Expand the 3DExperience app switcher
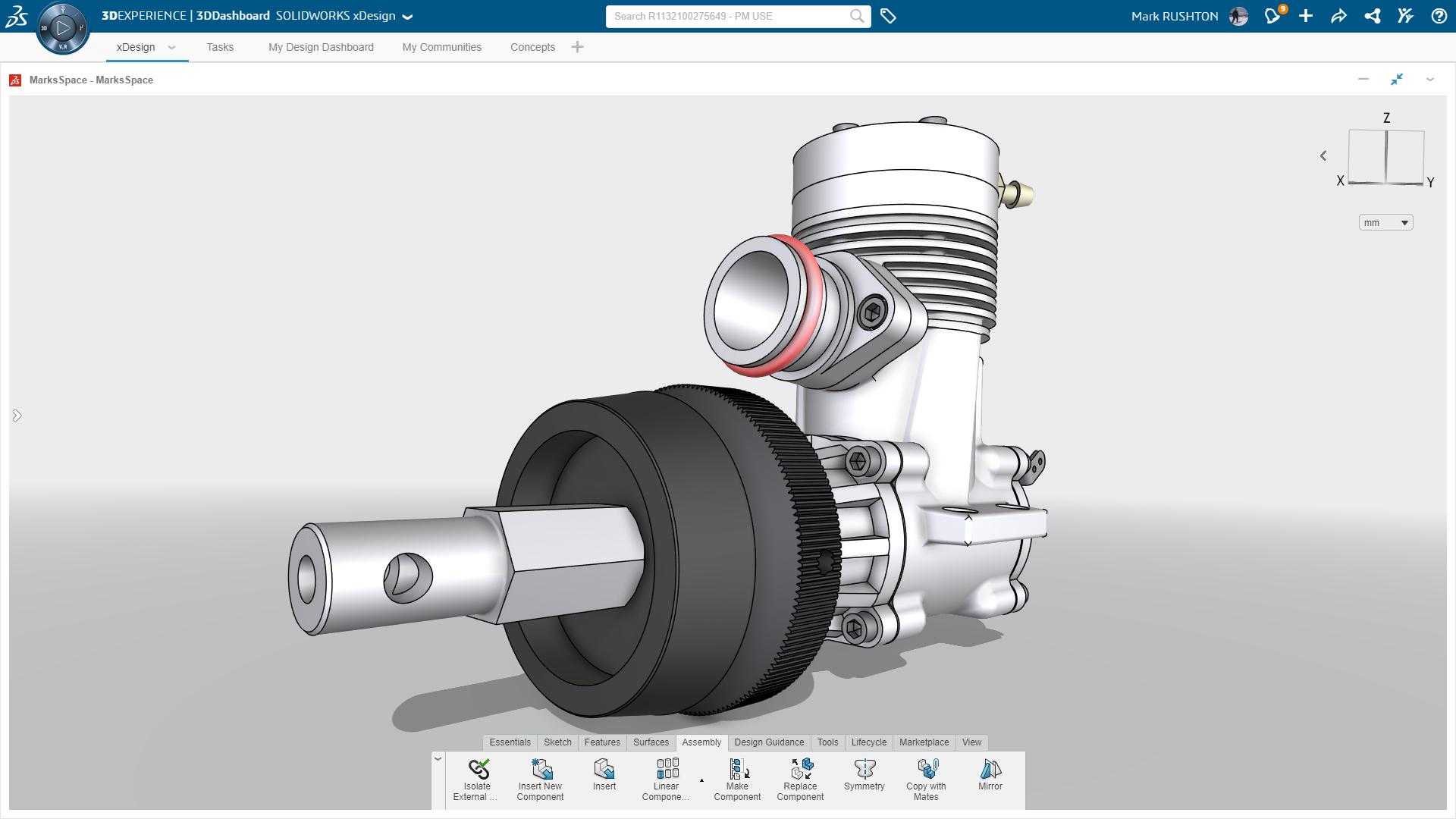1456x819 pixels. pos(62,26)
